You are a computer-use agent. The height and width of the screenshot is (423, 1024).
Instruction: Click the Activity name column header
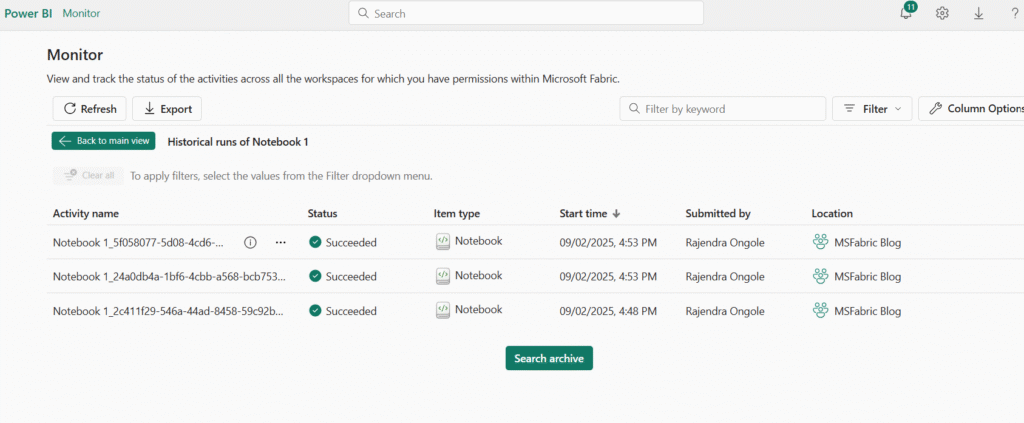86,213
